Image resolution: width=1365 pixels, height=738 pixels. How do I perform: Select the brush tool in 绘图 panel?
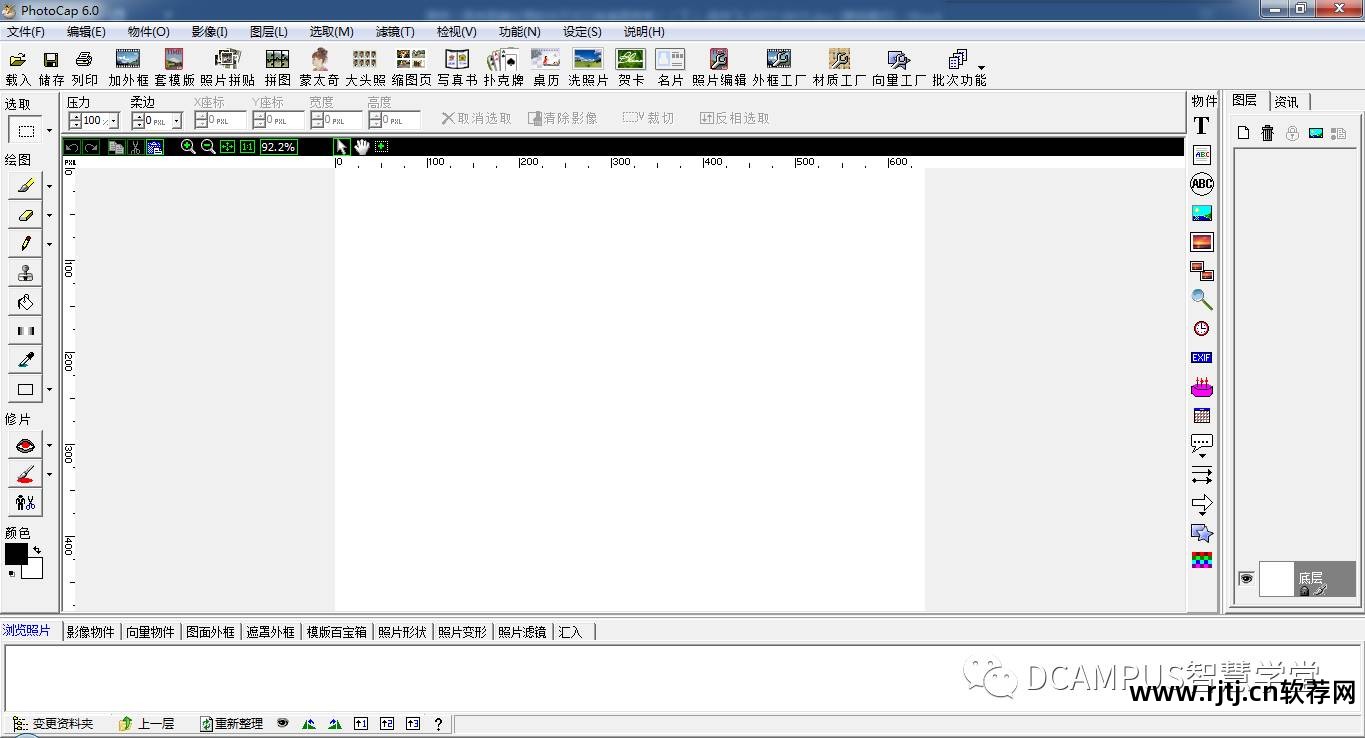click(25, 186)
